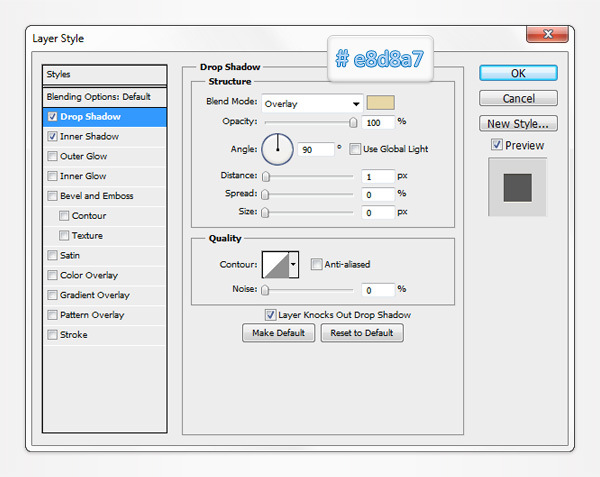This screenshot has width=600, height=477.
Task: Click Reset to Default button
Action: [362, 333]
